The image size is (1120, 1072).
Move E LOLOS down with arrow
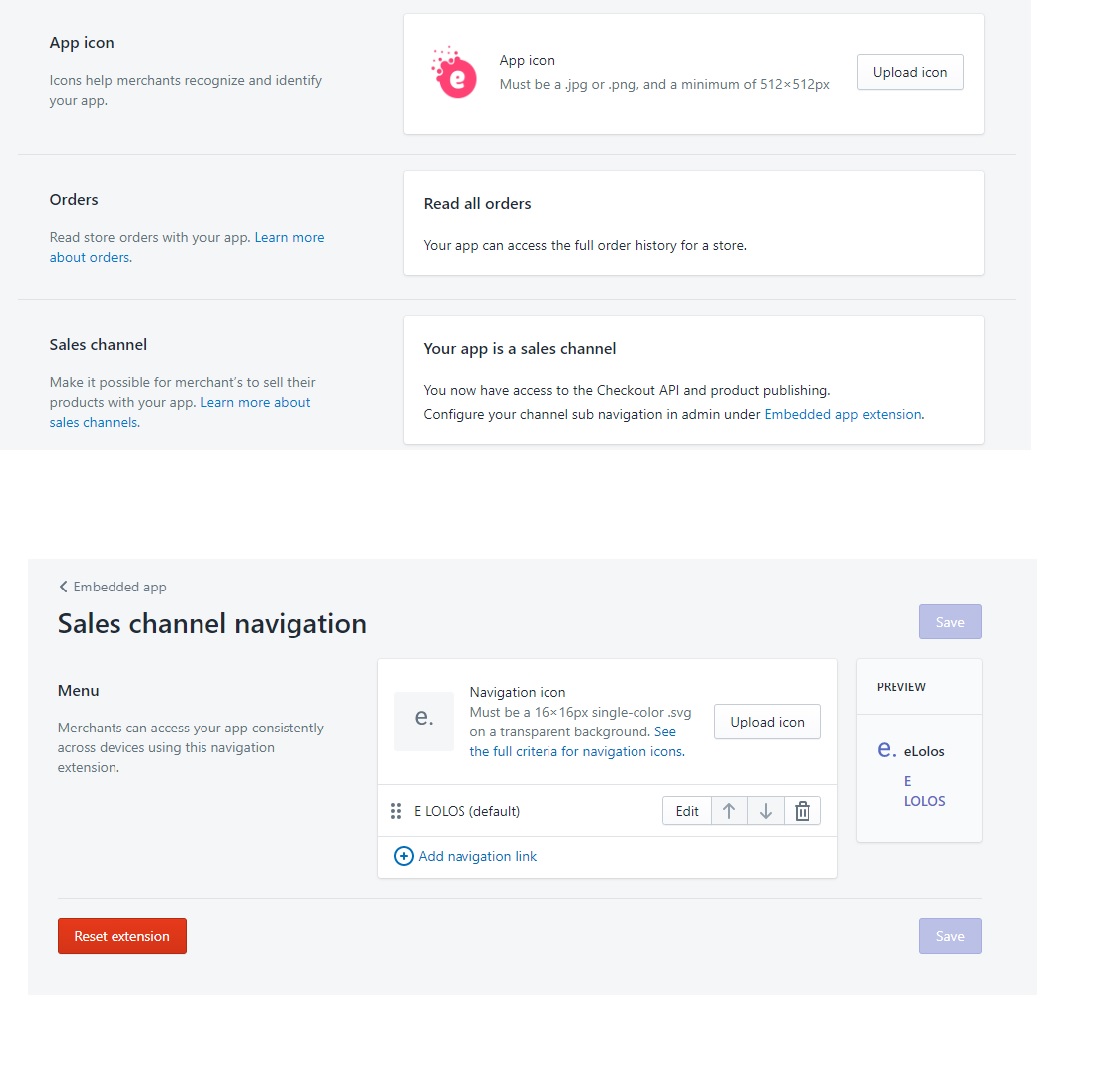click(x=766, y=811)
